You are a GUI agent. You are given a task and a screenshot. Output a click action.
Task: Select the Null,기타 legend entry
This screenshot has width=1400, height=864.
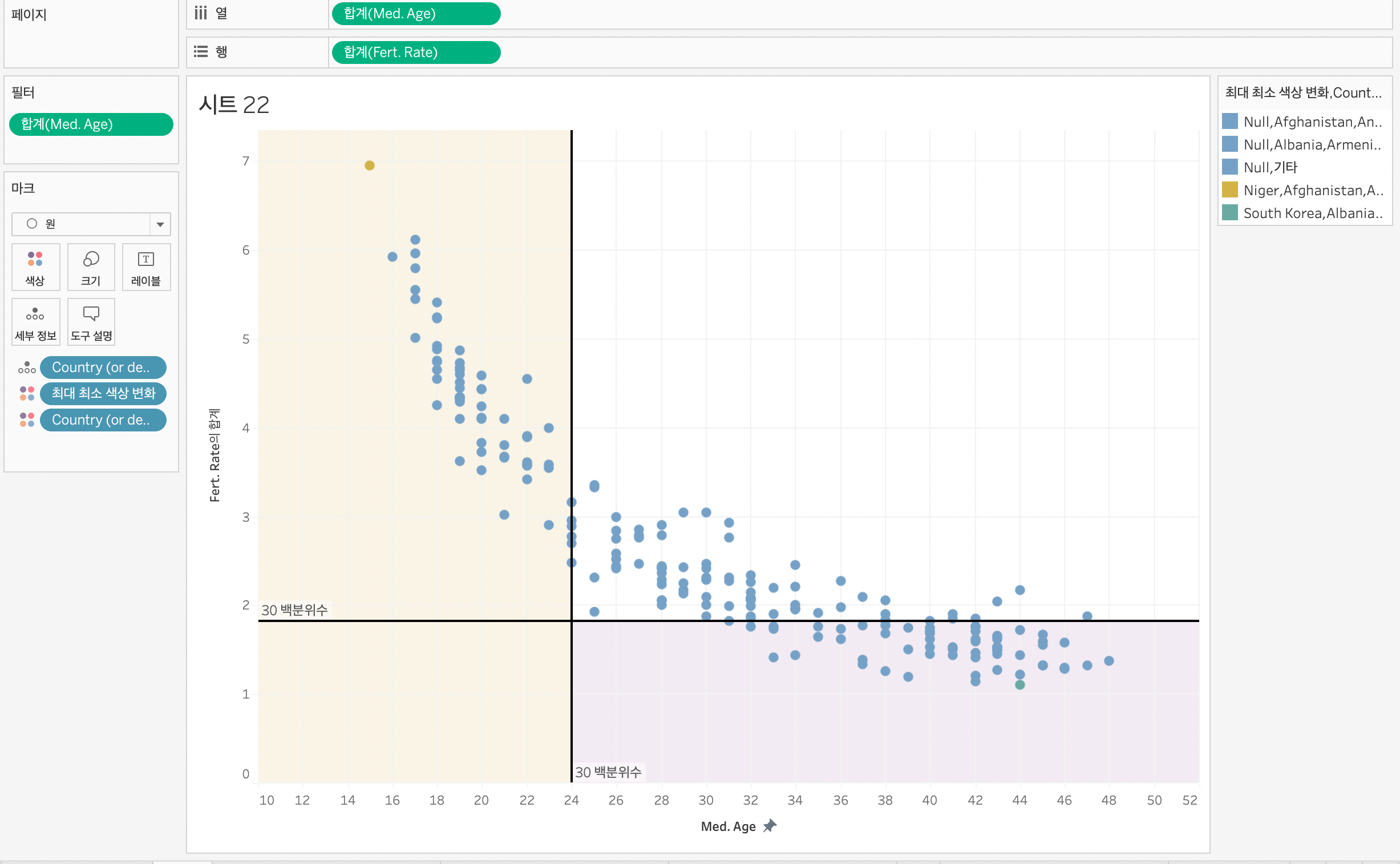[x=1270, y=167]
